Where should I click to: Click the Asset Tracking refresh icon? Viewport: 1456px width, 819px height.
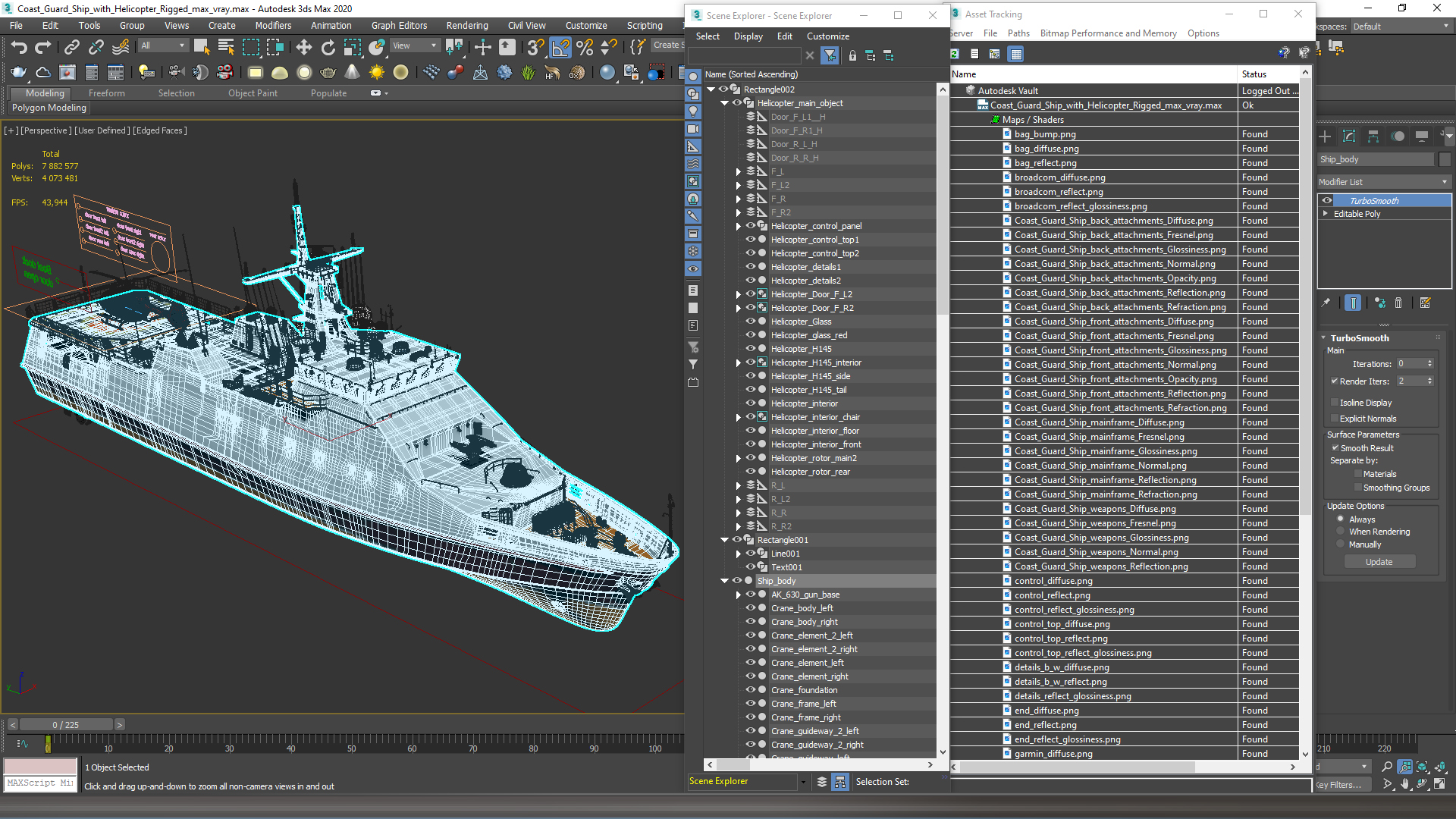(955, 54)
